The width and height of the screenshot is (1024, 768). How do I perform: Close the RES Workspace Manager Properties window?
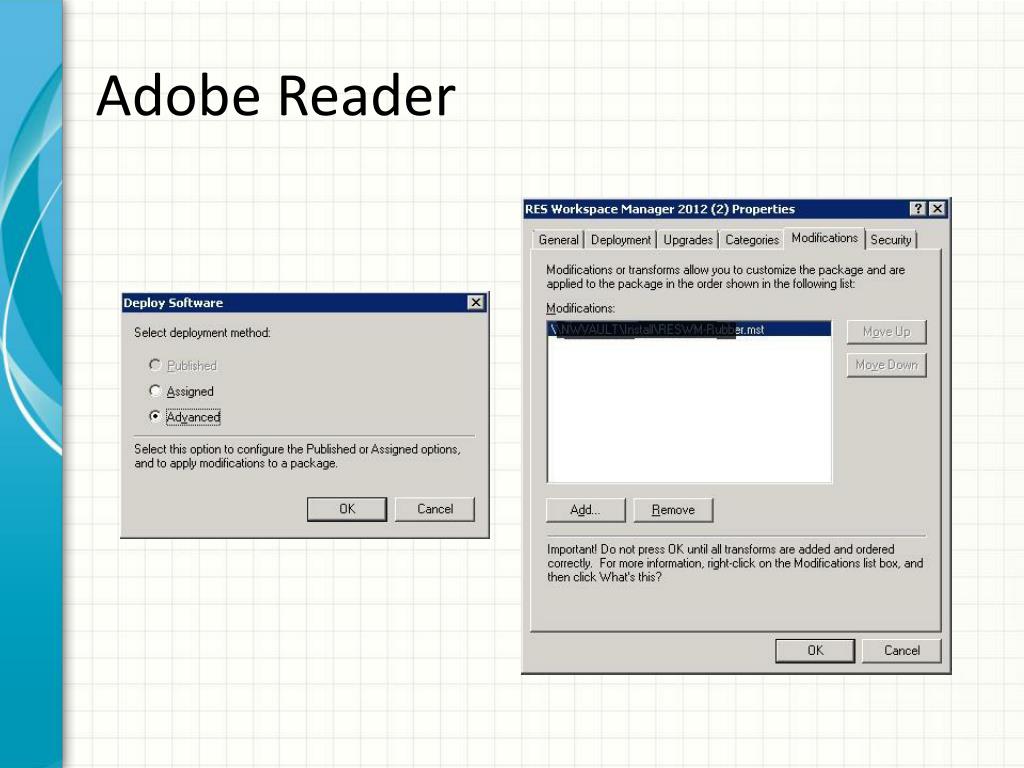pos(937,208)
